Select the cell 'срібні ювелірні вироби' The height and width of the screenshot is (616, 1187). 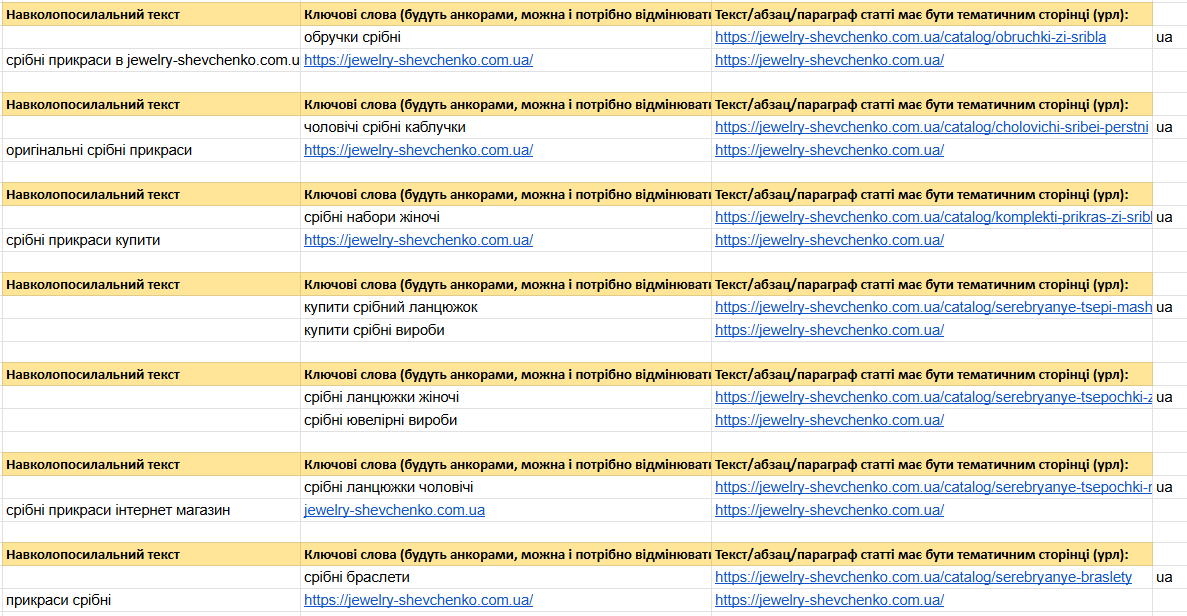[506, 420]
